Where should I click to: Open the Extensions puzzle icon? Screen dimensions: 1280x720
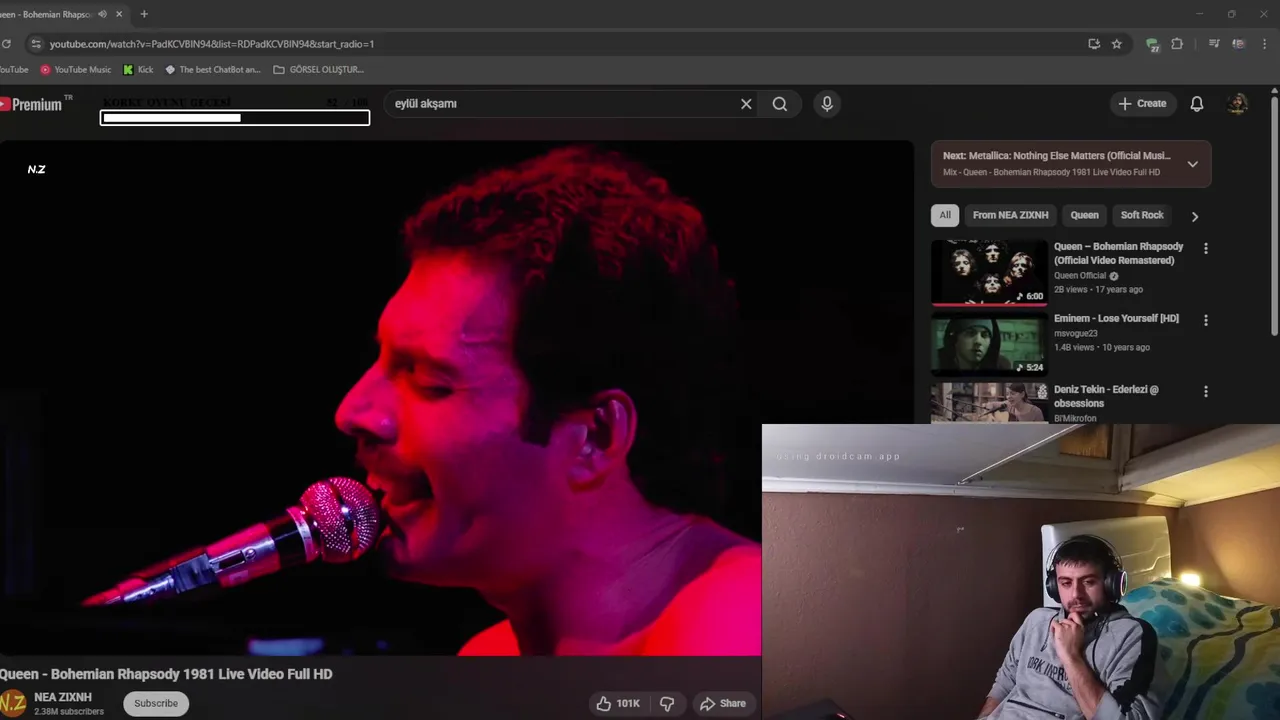coord(1177,44)
